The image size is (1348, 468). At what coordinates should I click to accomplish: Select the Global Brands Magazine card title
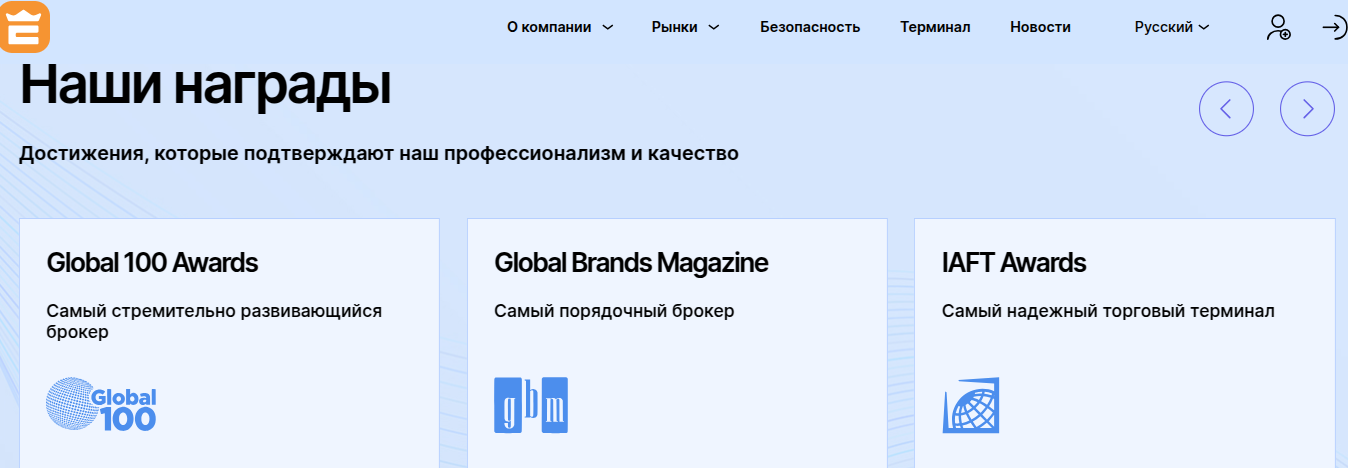pyautogui.click(x=631, y=263)
